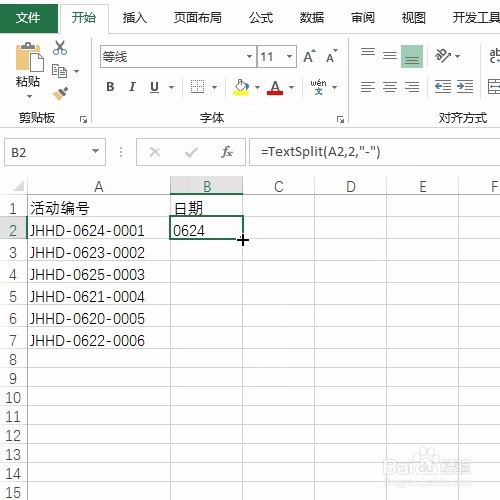Click formula bar with TextSplit formula

[x=375, y=152]
